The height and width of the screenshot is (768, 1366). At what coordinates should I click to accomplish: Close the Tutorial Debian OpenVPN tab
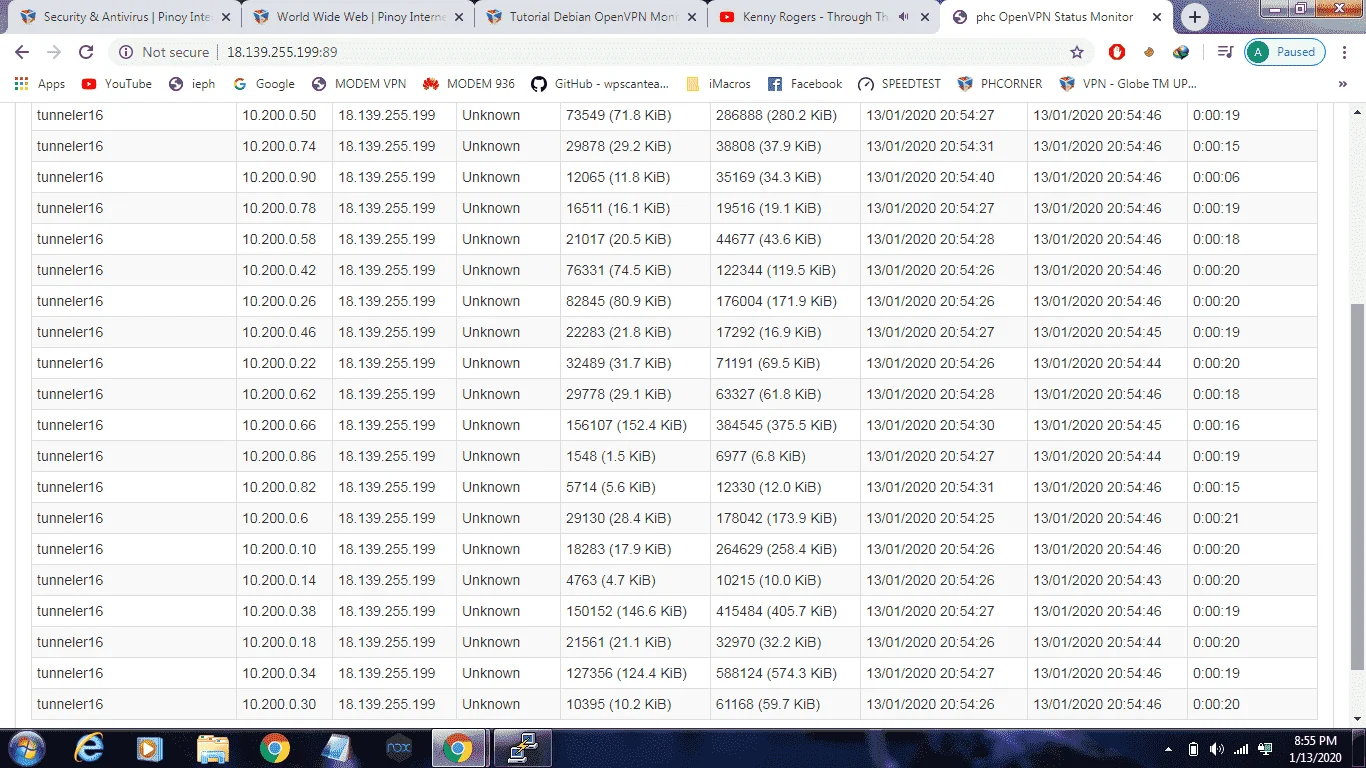pyautogui.click(x=692, y=17)
